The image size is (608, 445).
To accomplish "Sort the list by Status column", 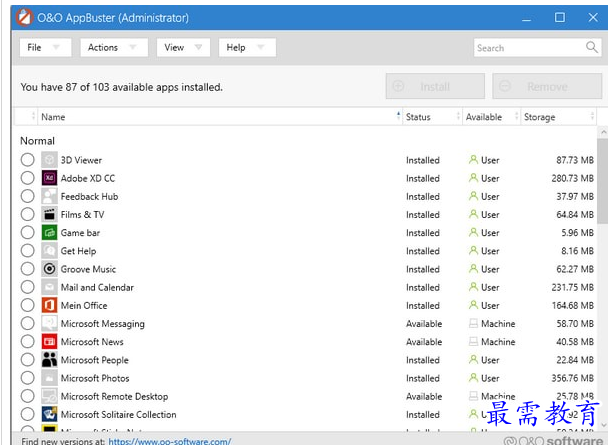I will 432,117.
